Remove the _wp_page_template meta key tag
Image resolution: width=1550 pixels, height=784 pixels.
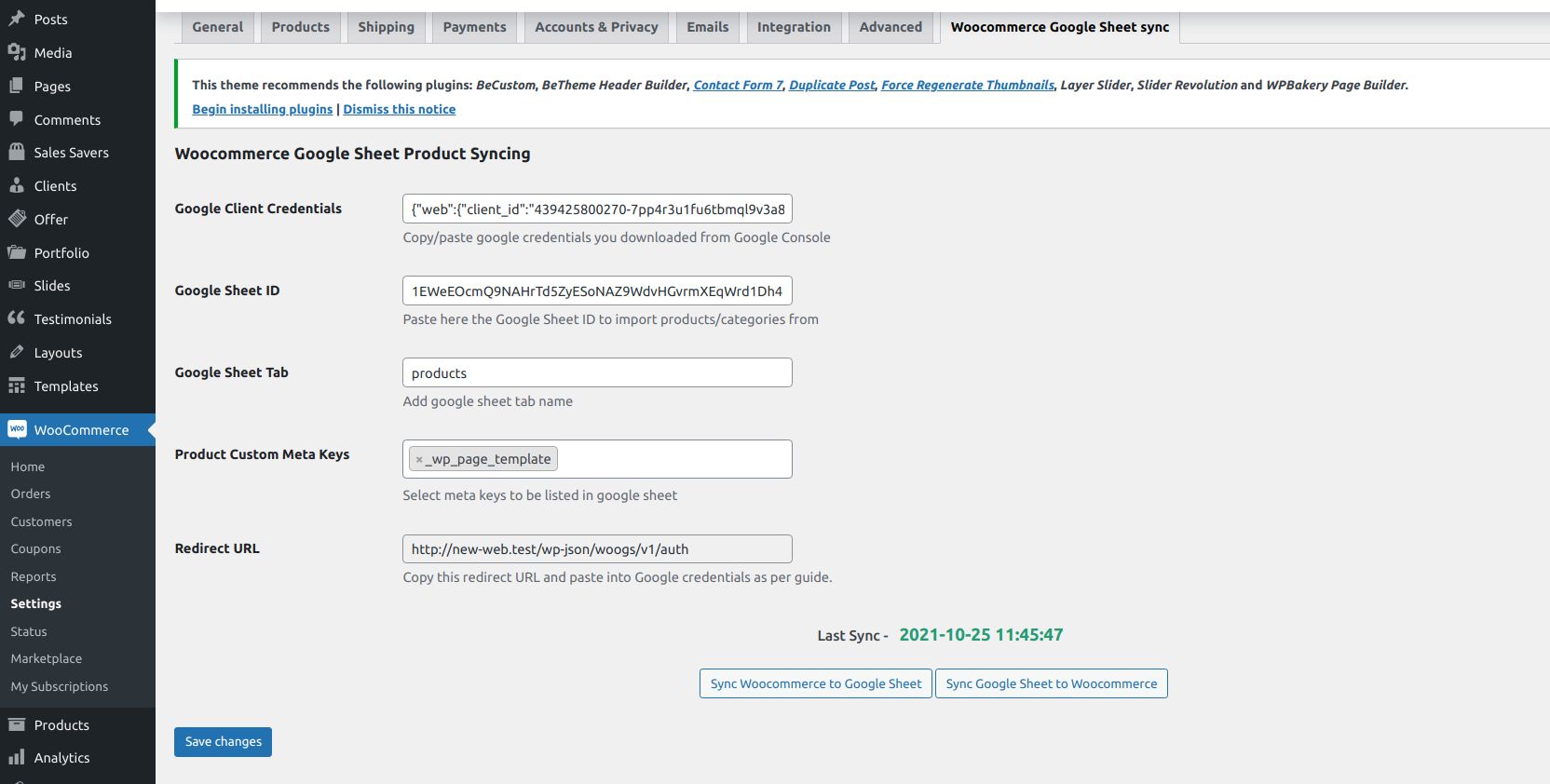coord(419,459)
